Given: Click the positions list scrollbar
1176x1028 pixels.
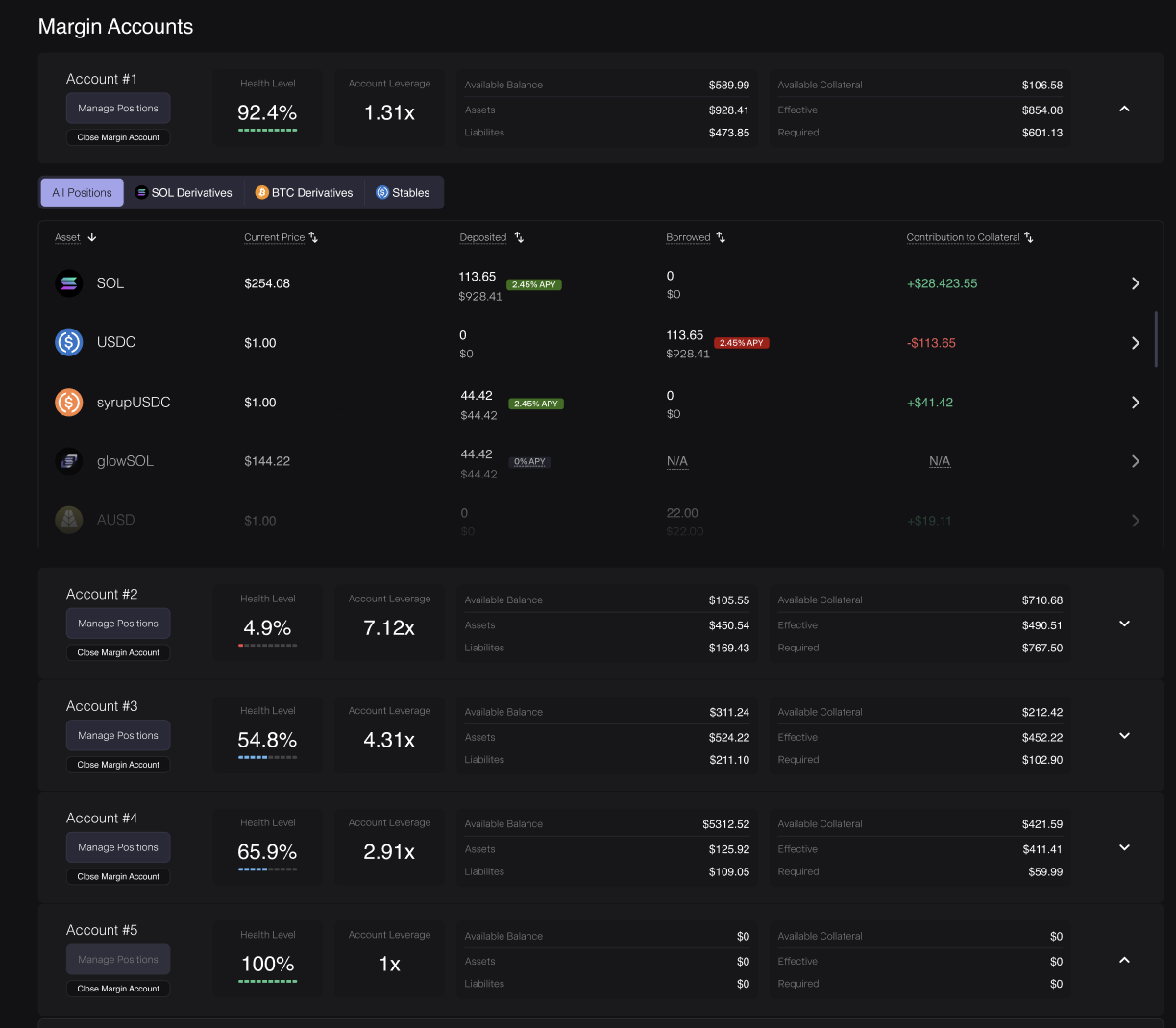Looking at the screenshot, I should point(1156,339).
